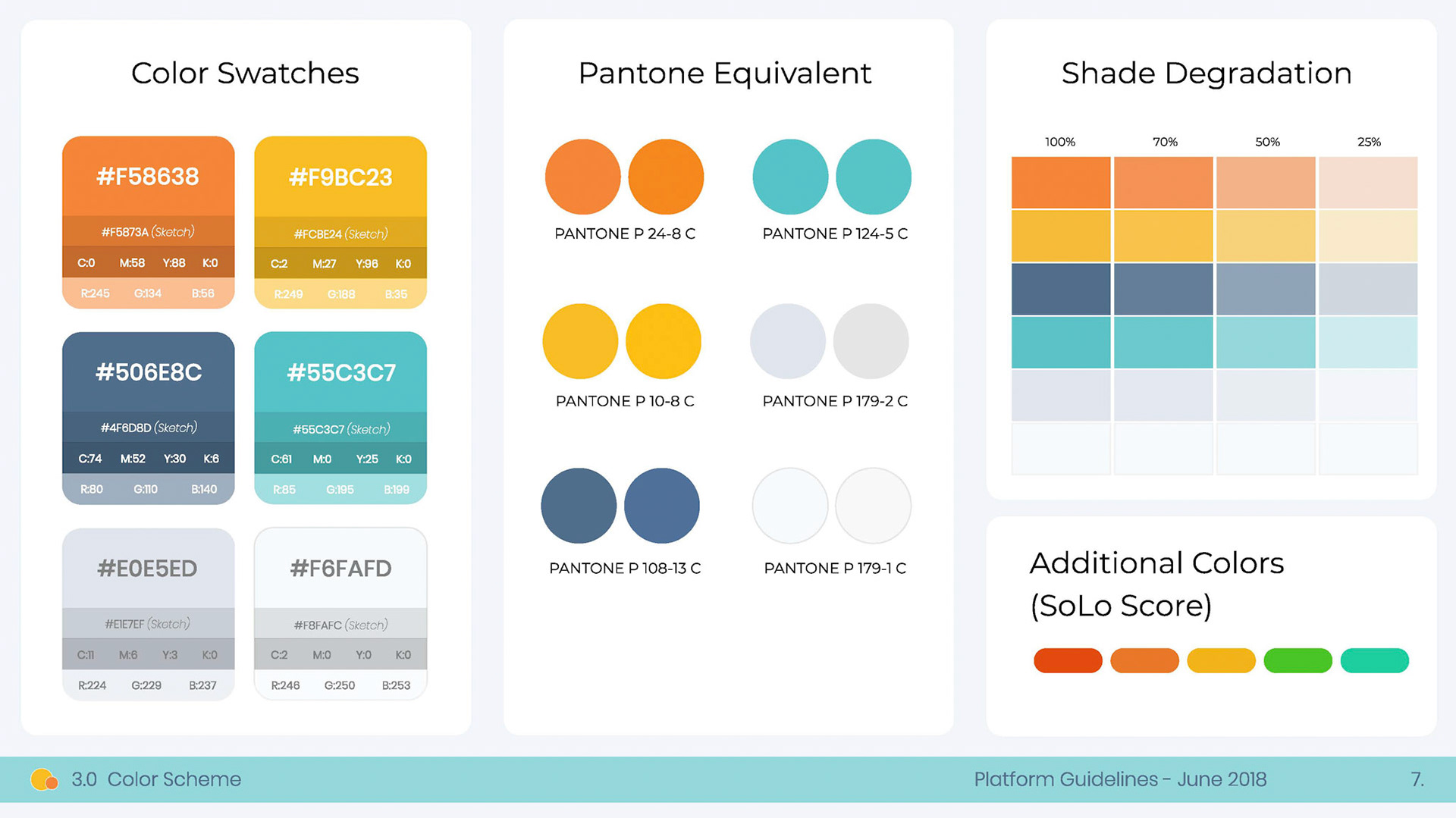The image size is (1456, 818).
Task: Select the #506E8C blue swatch card
Action: [x=149, y=418]
